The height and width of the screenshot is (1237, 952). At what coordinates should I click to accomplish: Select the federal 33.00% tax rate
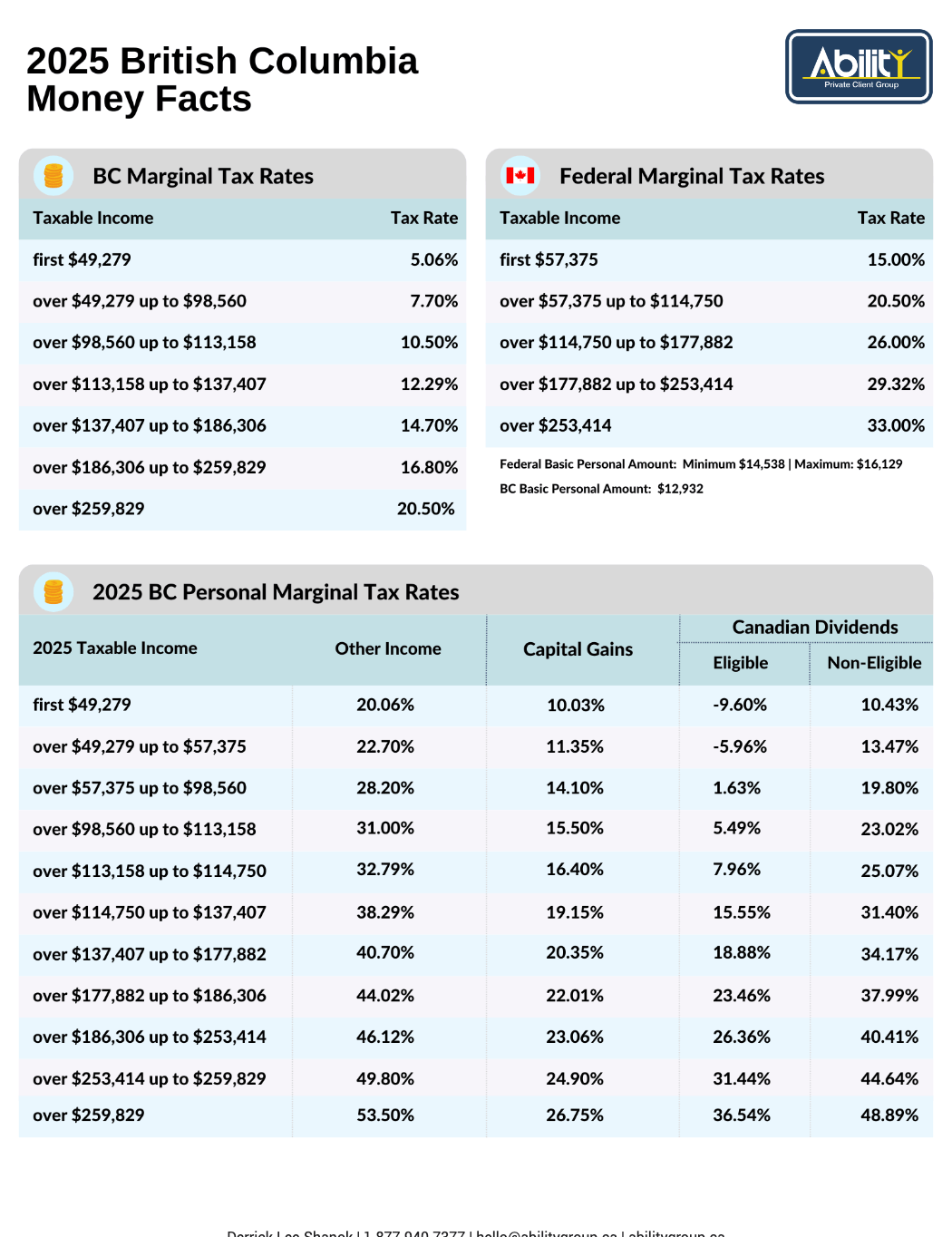[896, 425]
